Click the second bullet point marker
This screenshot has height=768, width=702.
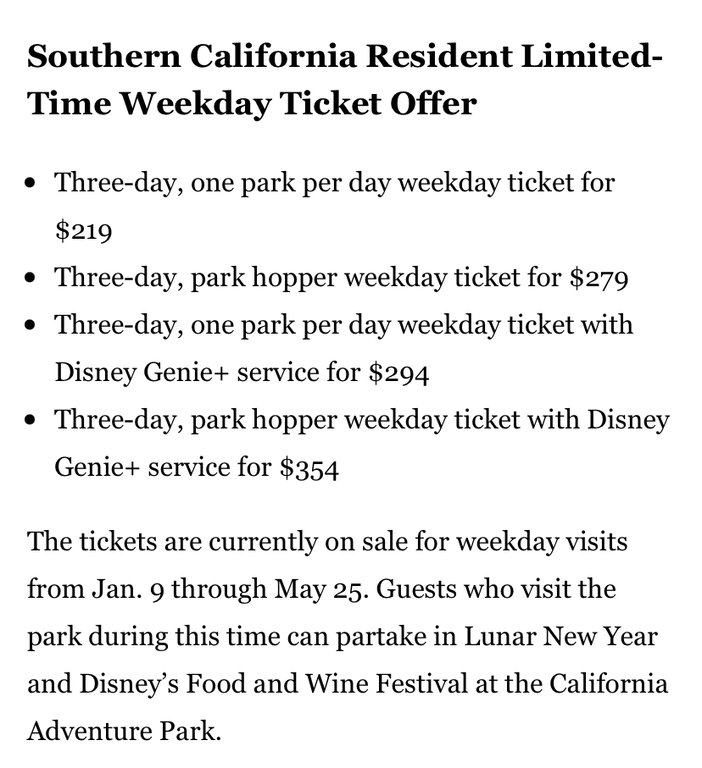click(x=34, y=279)
